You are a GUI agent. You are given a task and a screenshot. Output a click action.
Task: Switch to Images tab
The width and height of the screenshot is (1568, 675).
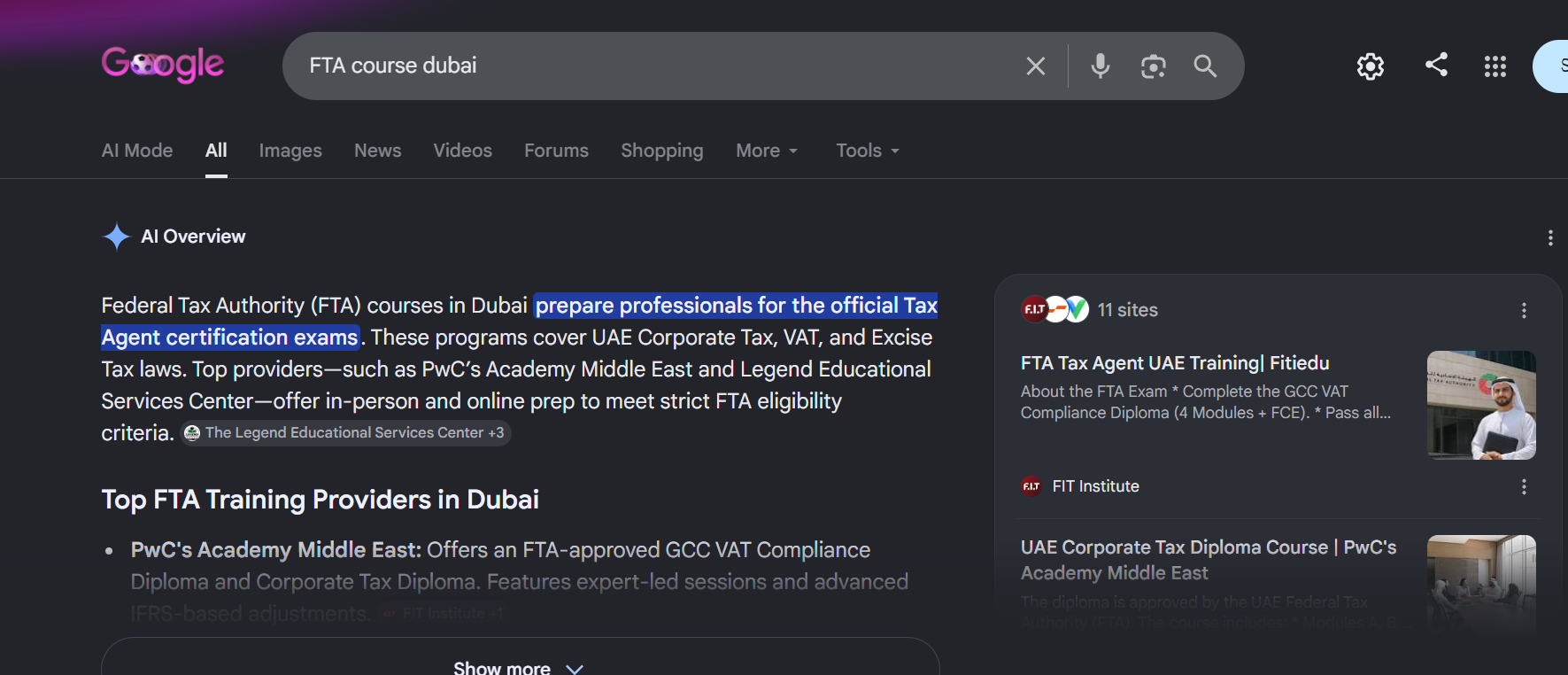[x=290, y=151]
